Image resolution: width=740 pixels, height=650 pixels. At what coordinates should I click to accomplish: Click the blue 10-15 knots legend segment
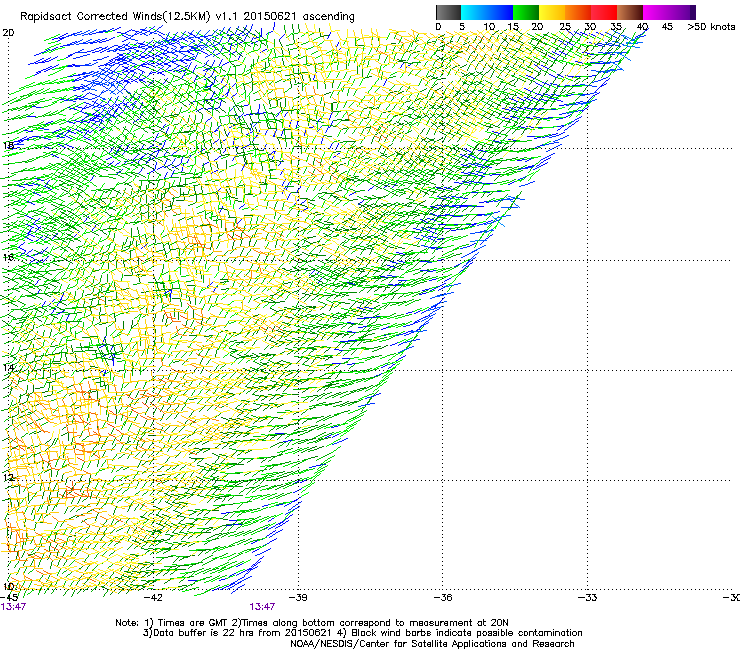pyautogui.click(x=500, y=12)
